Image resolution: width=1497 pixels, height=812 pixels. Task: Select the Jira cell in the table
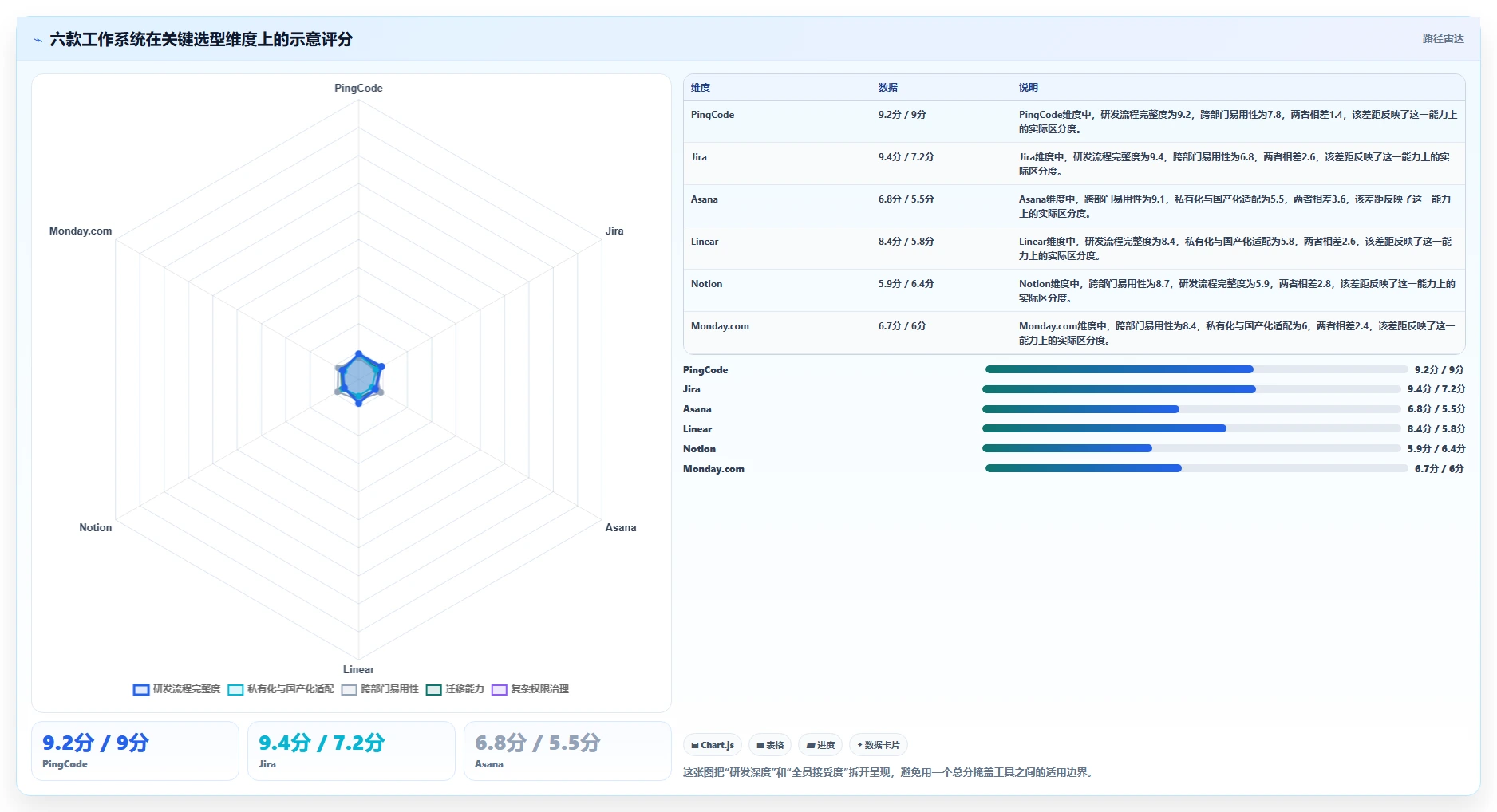(699, 157)
